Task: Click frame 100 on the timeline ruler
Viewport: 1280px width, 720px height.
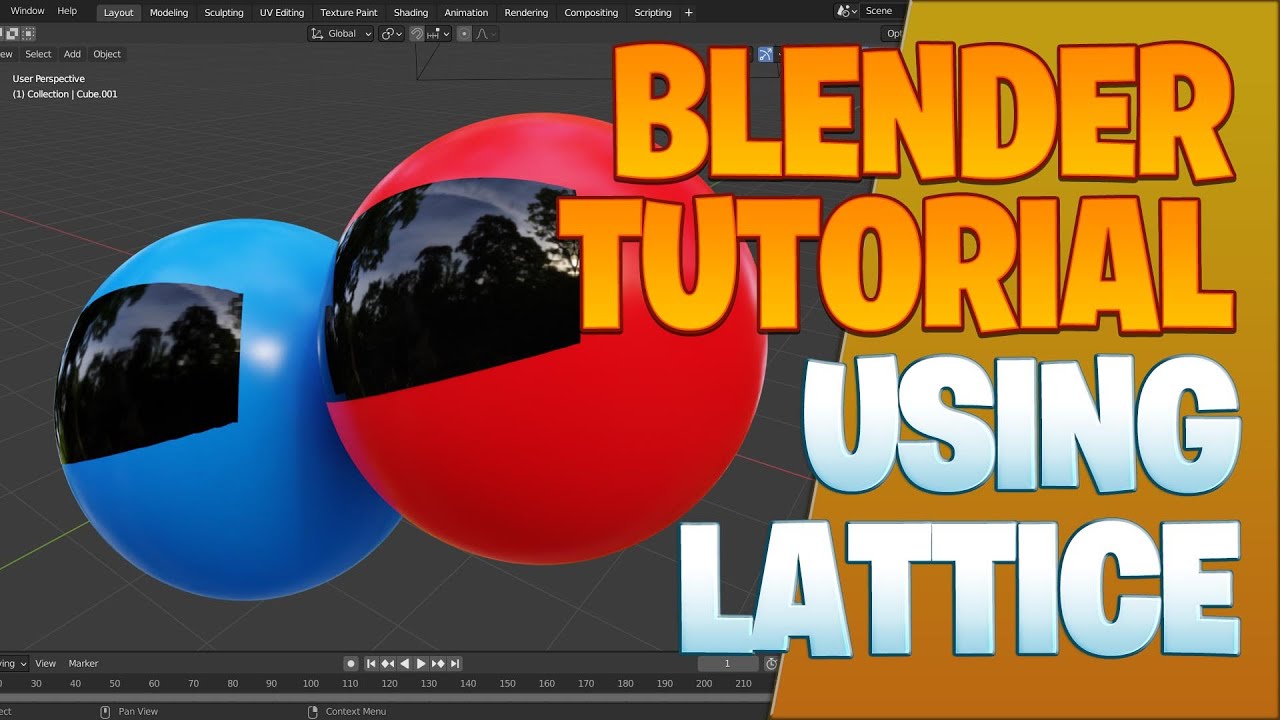Action: tap(311, 684)
